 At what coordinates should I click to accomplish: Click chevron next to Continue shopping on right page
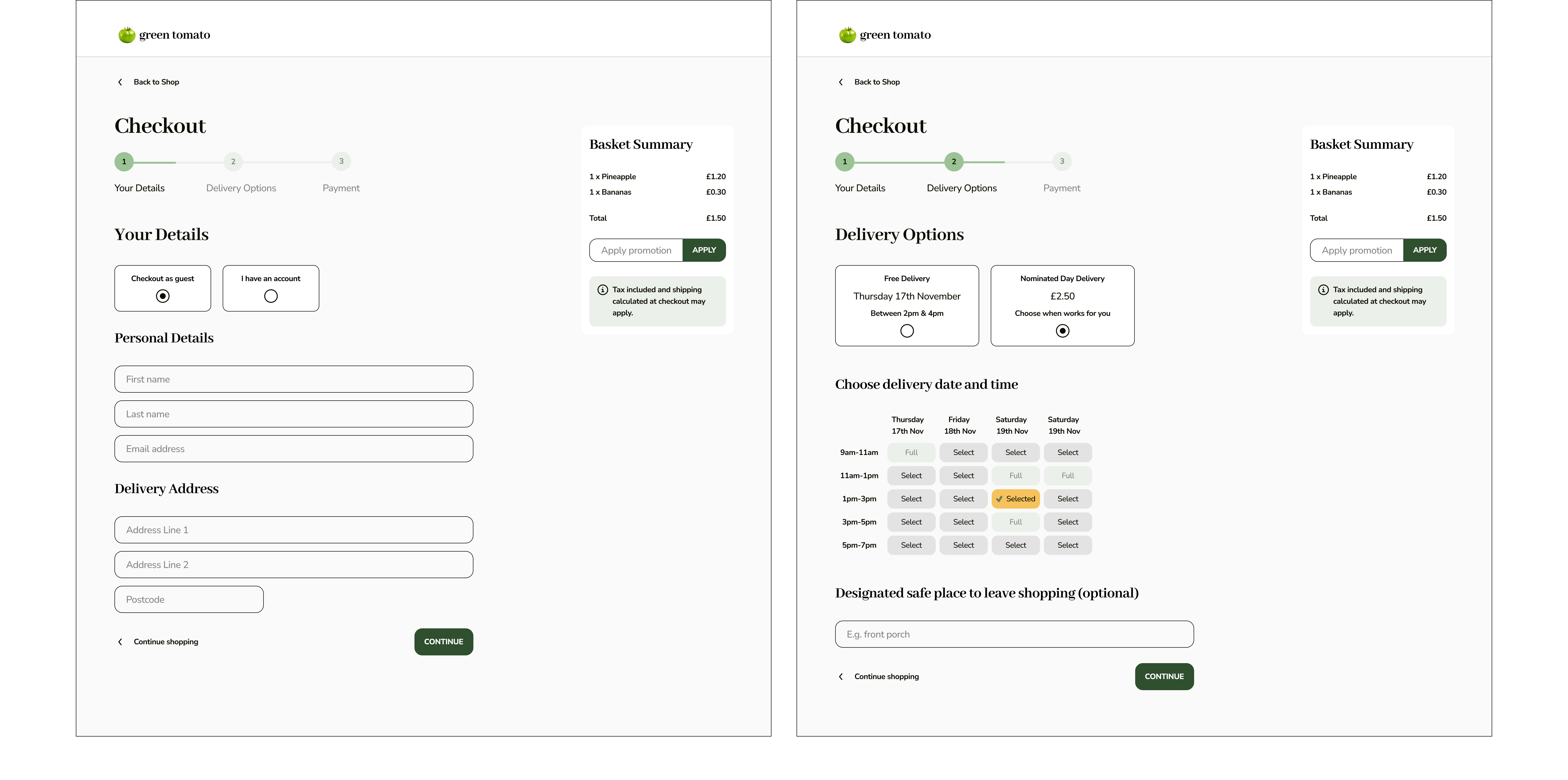point(841,677)
